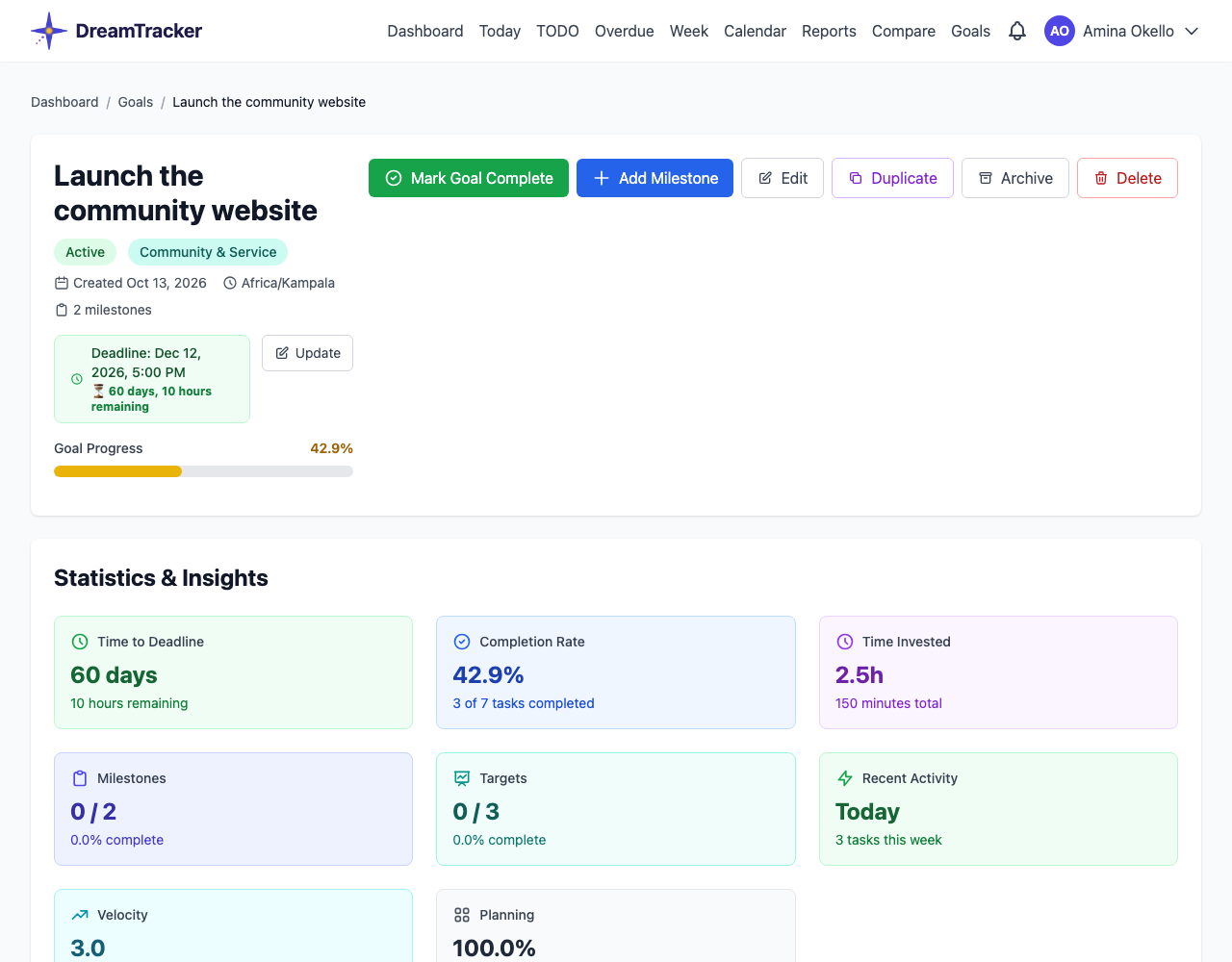Go to Goals in the top nav

970,31
